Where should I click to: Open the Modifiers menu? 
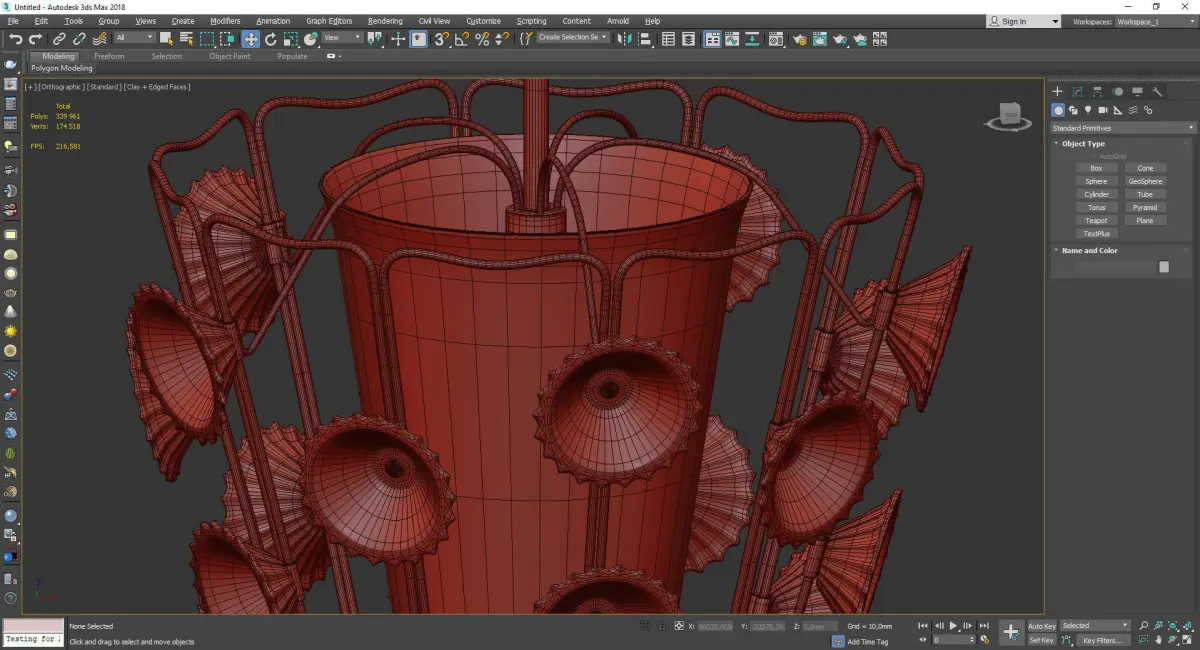pos(225,21)
